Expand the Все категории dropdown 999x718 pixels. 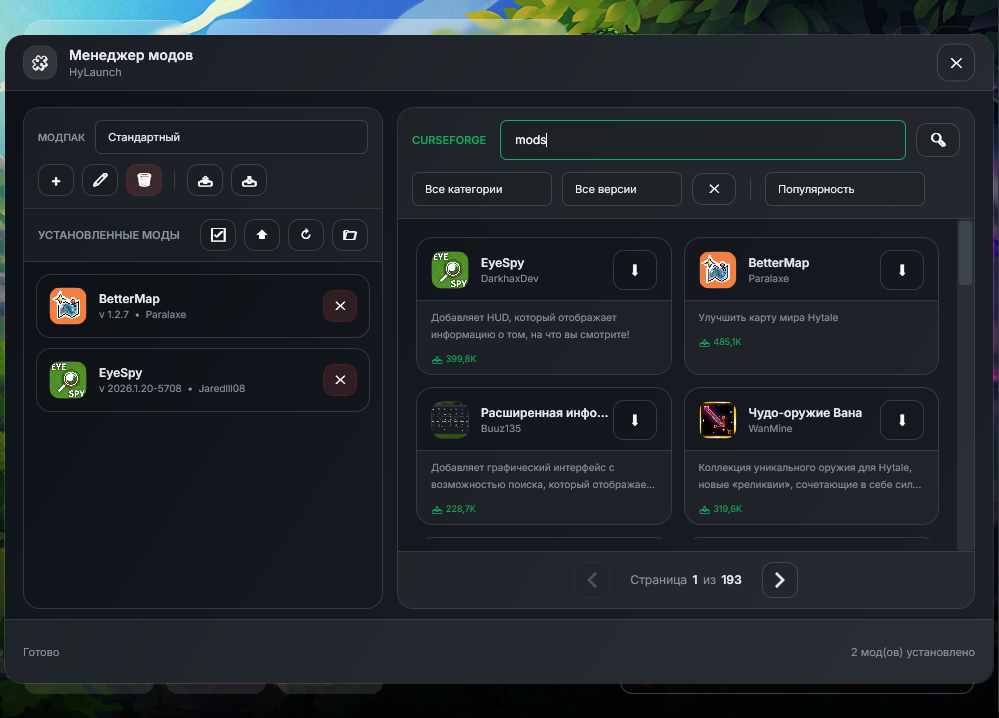coord(481,189)
